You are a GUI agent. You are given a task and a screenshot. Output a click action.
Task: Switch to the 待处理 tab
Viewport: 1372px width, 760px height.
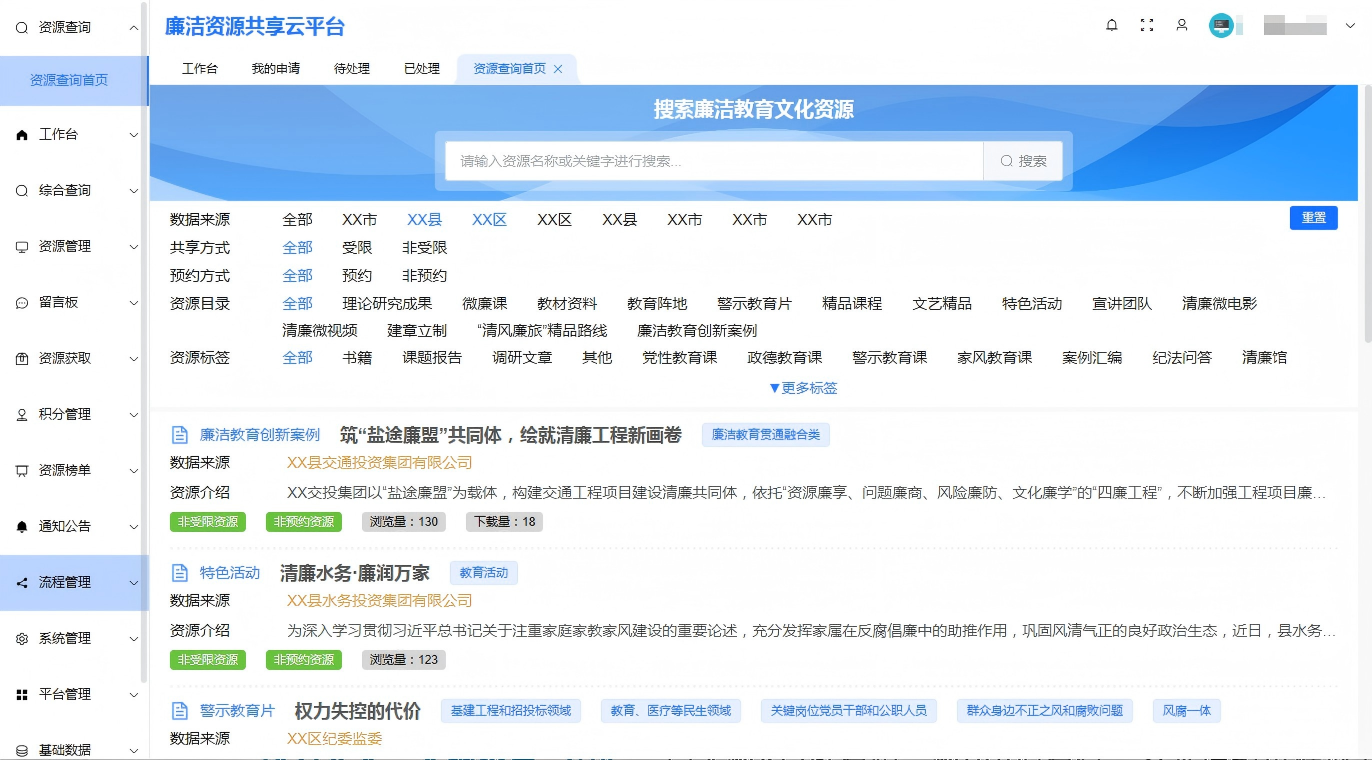pos(352,69)
